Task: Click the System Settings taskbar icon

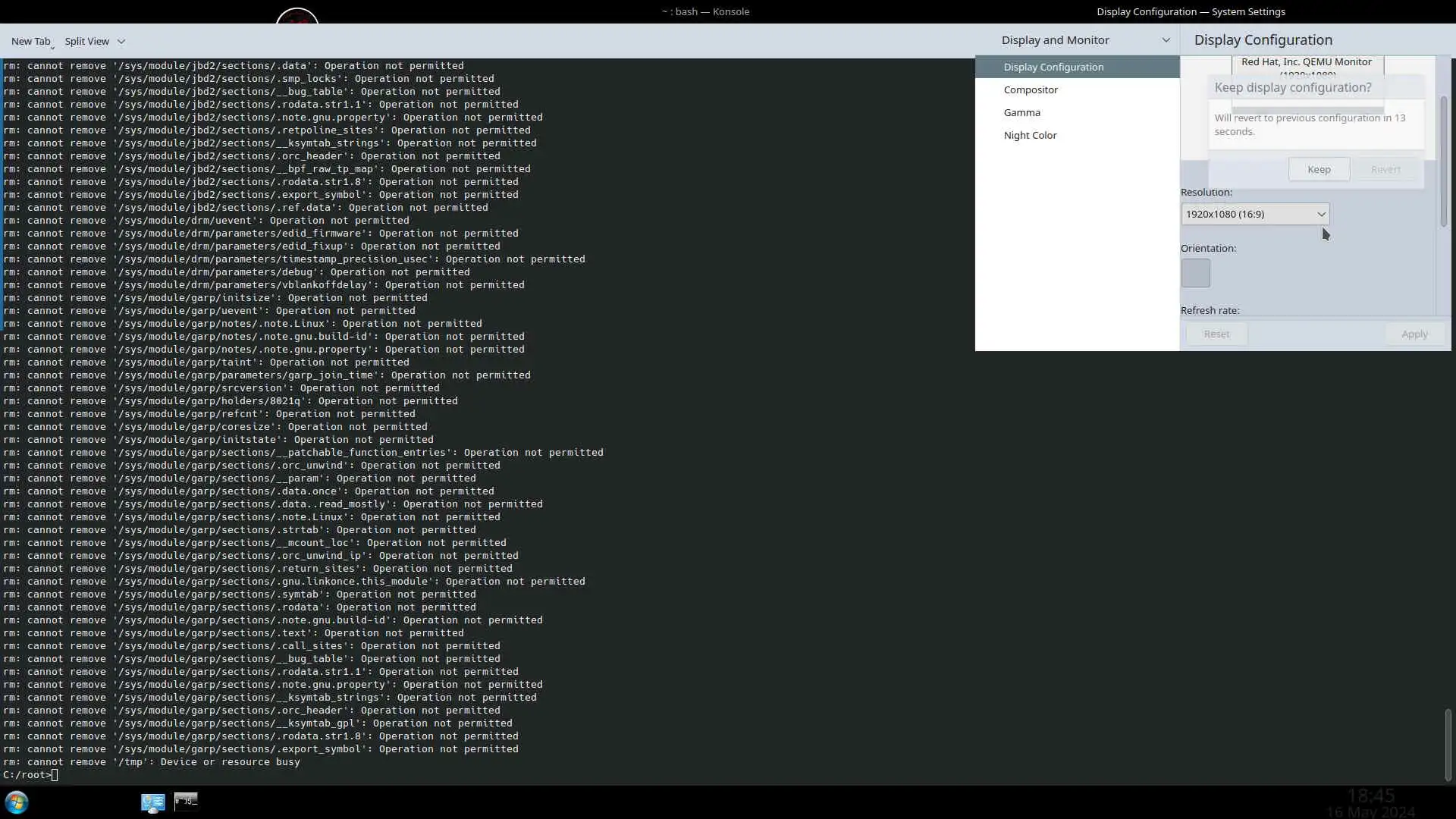Action: pos(152,802)
